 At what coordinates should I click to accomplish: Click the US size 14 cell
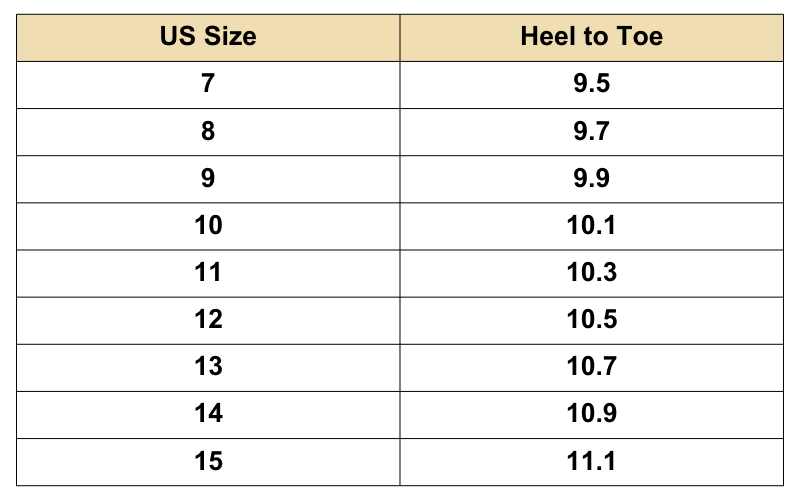point(208,413)
